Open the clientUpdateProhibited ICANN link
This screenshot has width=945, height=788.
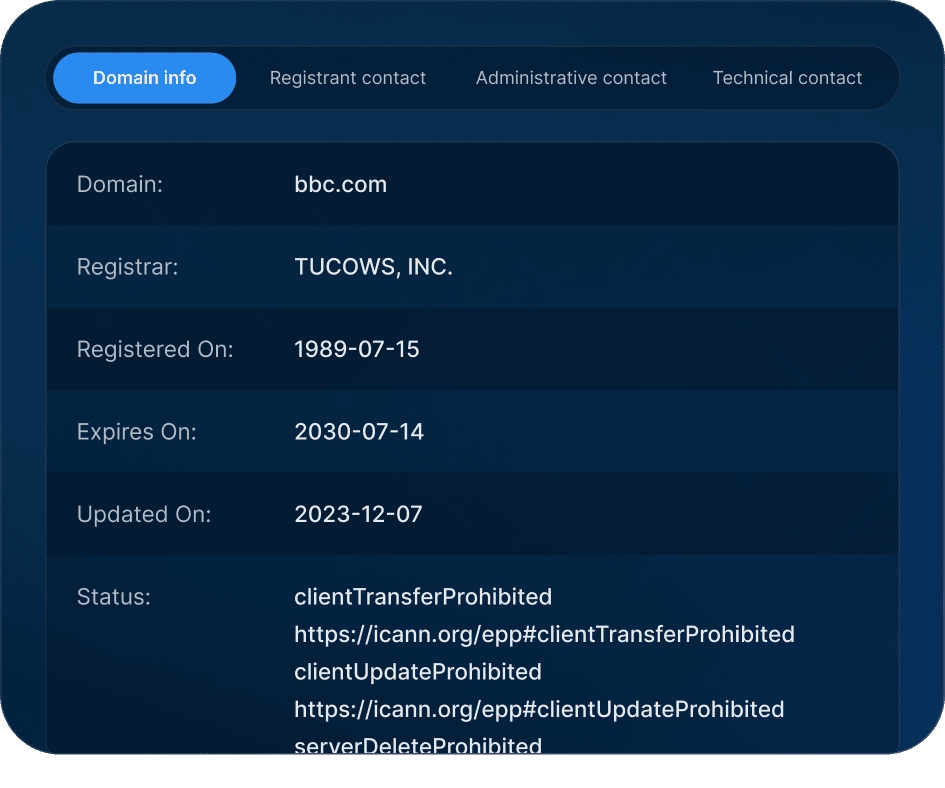point(538,709)
